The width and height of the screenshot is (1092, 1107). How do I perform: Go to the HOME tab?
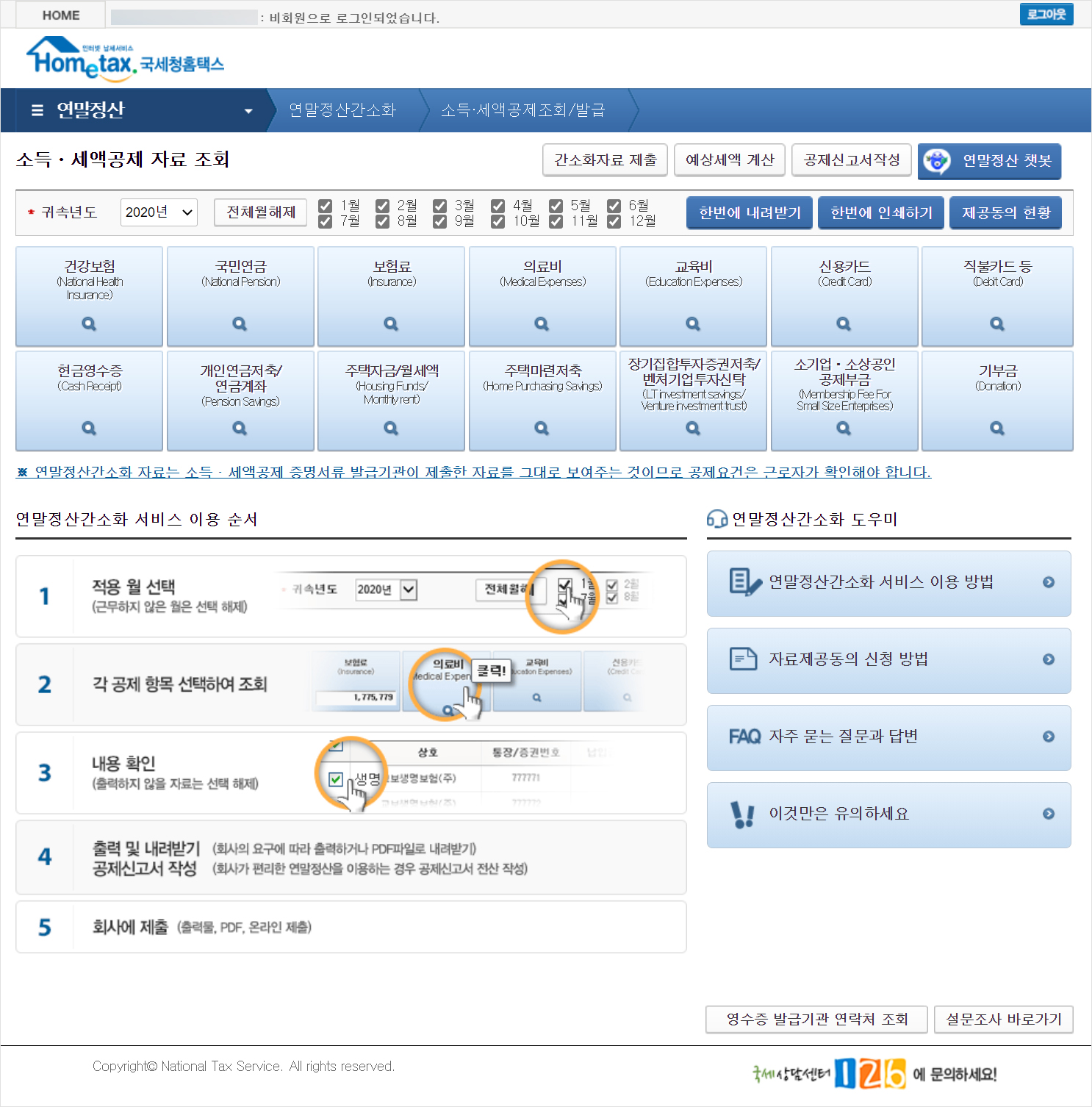(60, 15)
